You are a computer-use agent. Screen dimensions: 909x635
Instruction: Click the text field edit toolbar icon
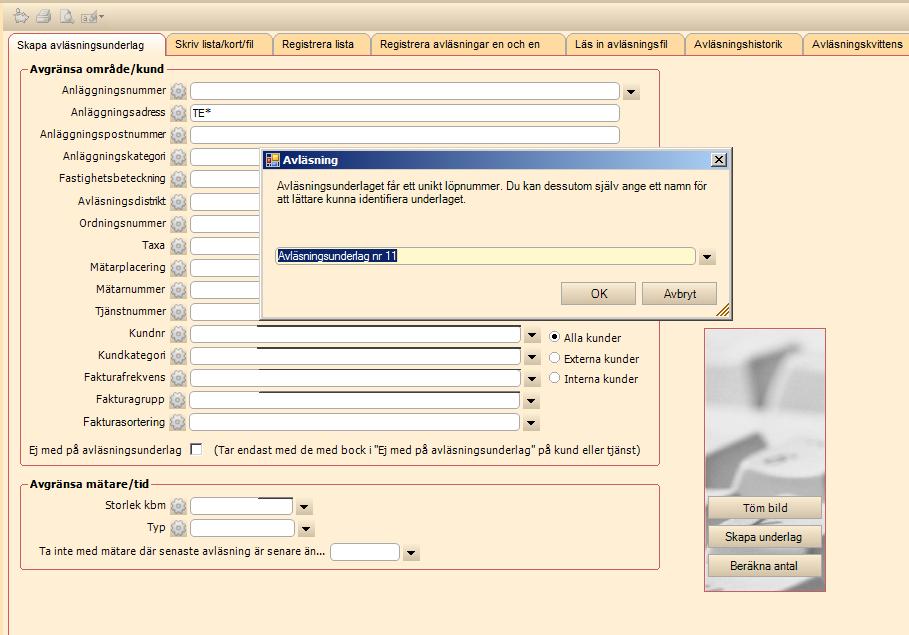[89, 17]
